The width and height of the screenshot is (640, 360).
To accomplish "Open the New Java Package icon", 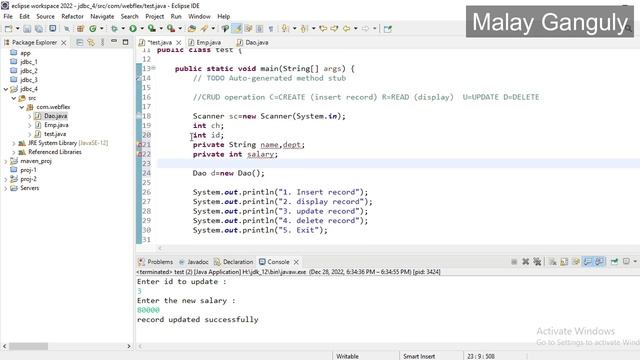I will (x=80, y=29).
